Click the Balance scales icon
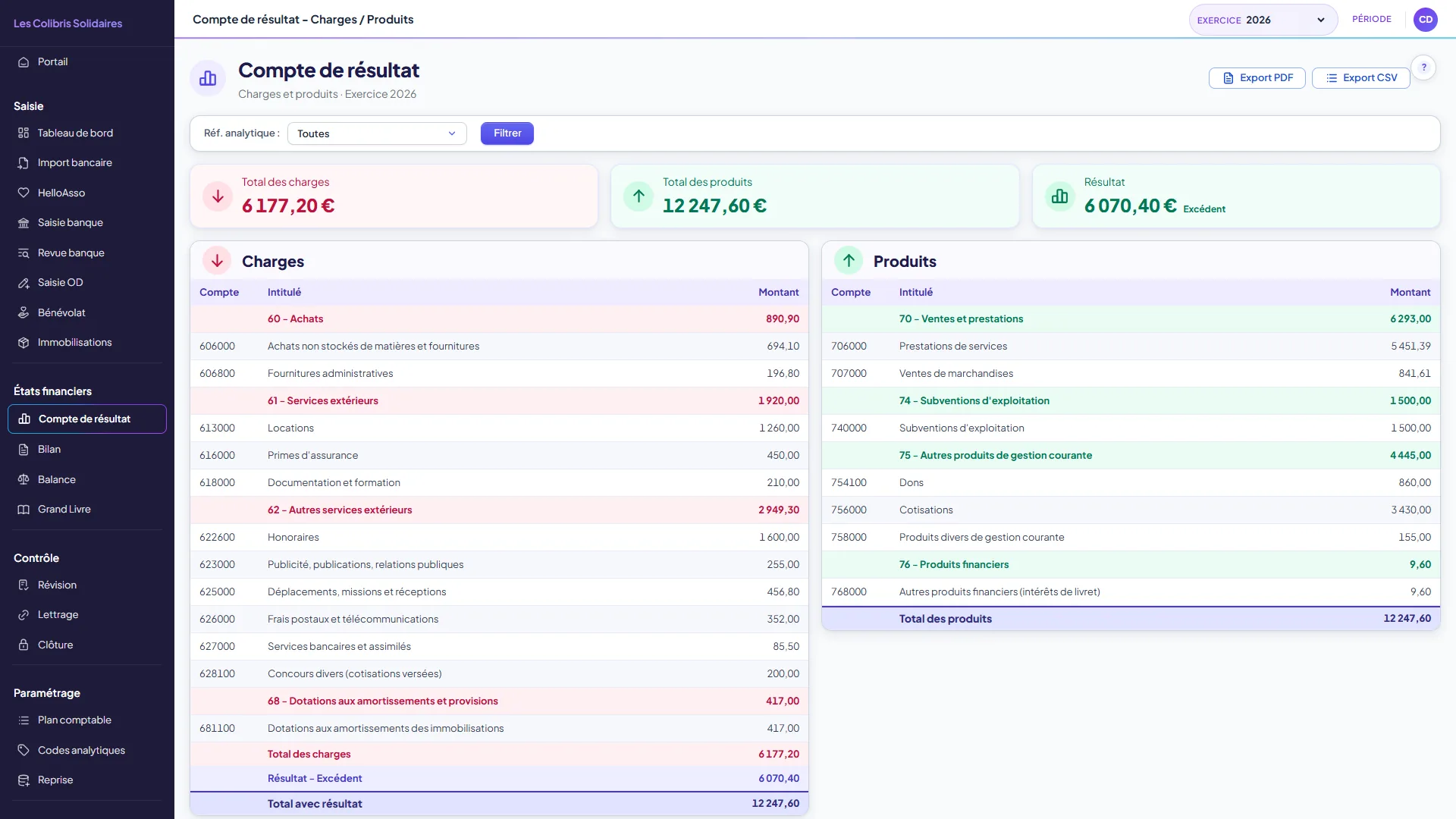Image resolution: width=1456 pixels, height=819 pixels. [x=24, y=480]
